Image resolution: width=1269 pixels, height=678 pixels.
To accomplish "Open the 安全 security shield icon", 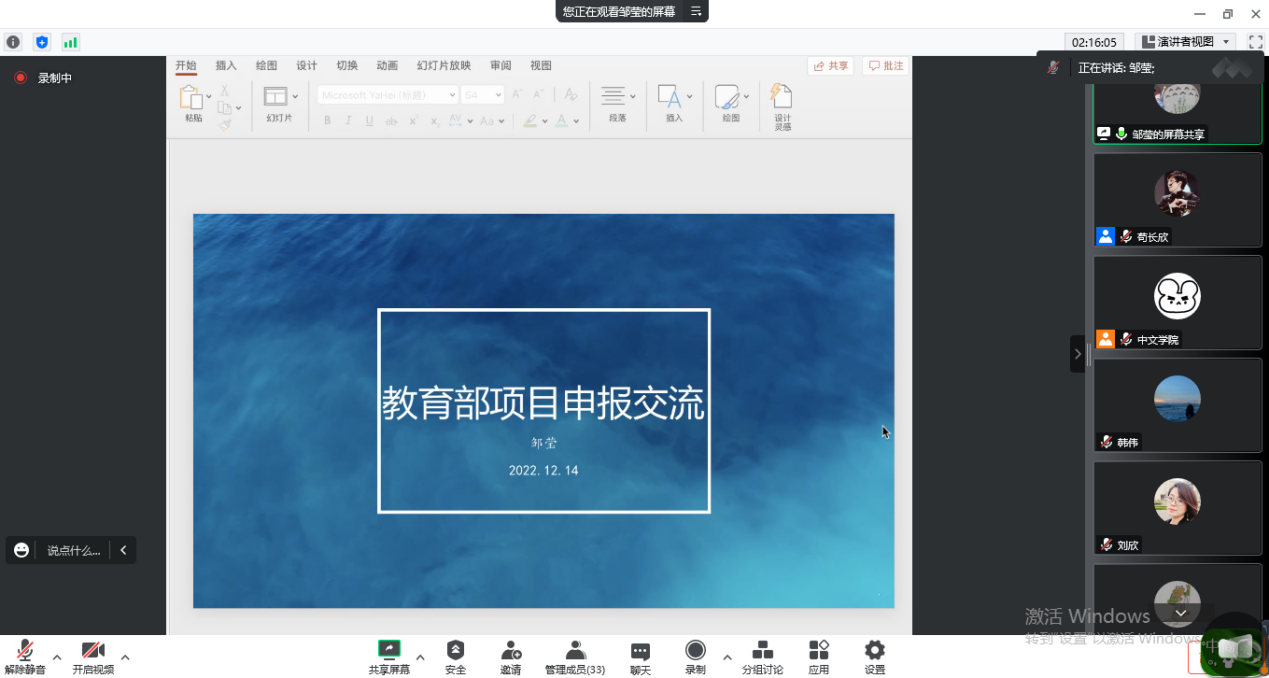I will pos(455,652).
